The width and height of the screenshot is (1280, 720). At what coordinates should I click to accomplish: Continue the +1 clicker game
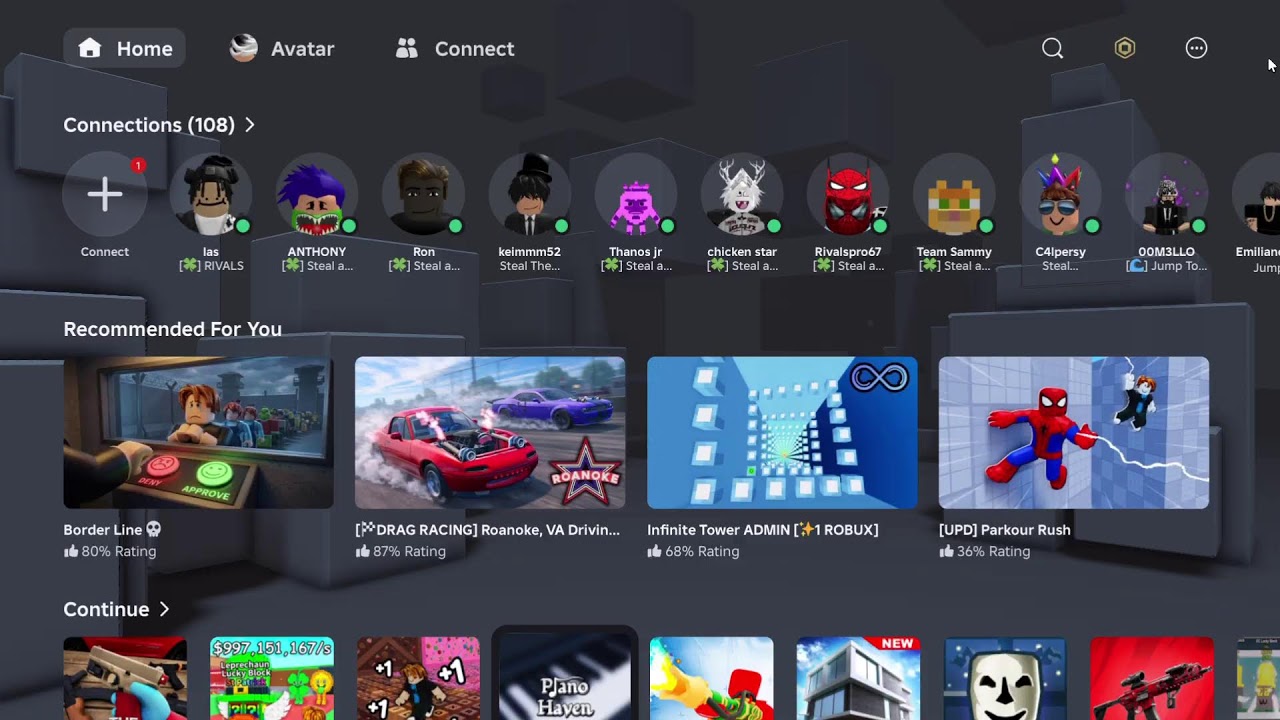[x=418, y=678]
